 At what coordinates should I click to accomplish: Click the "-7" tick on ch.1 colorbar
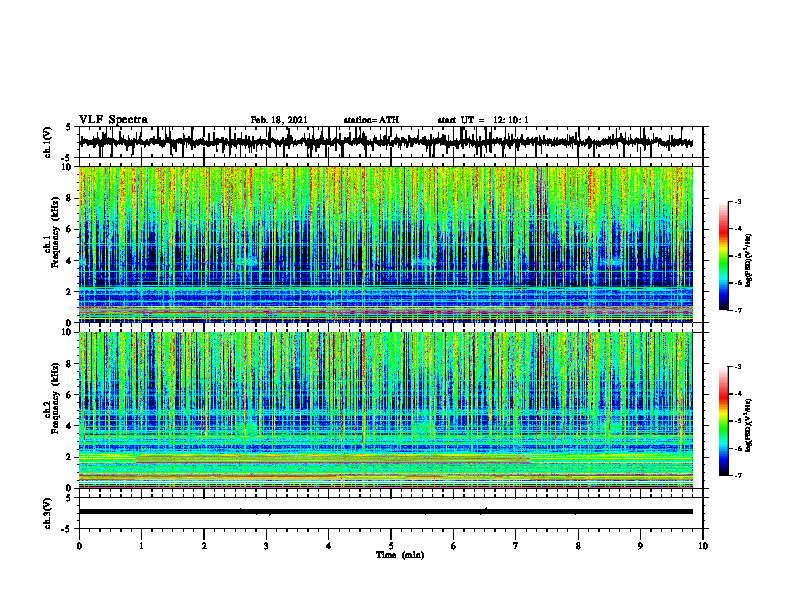pyautogui.click(x=738, y=310)
